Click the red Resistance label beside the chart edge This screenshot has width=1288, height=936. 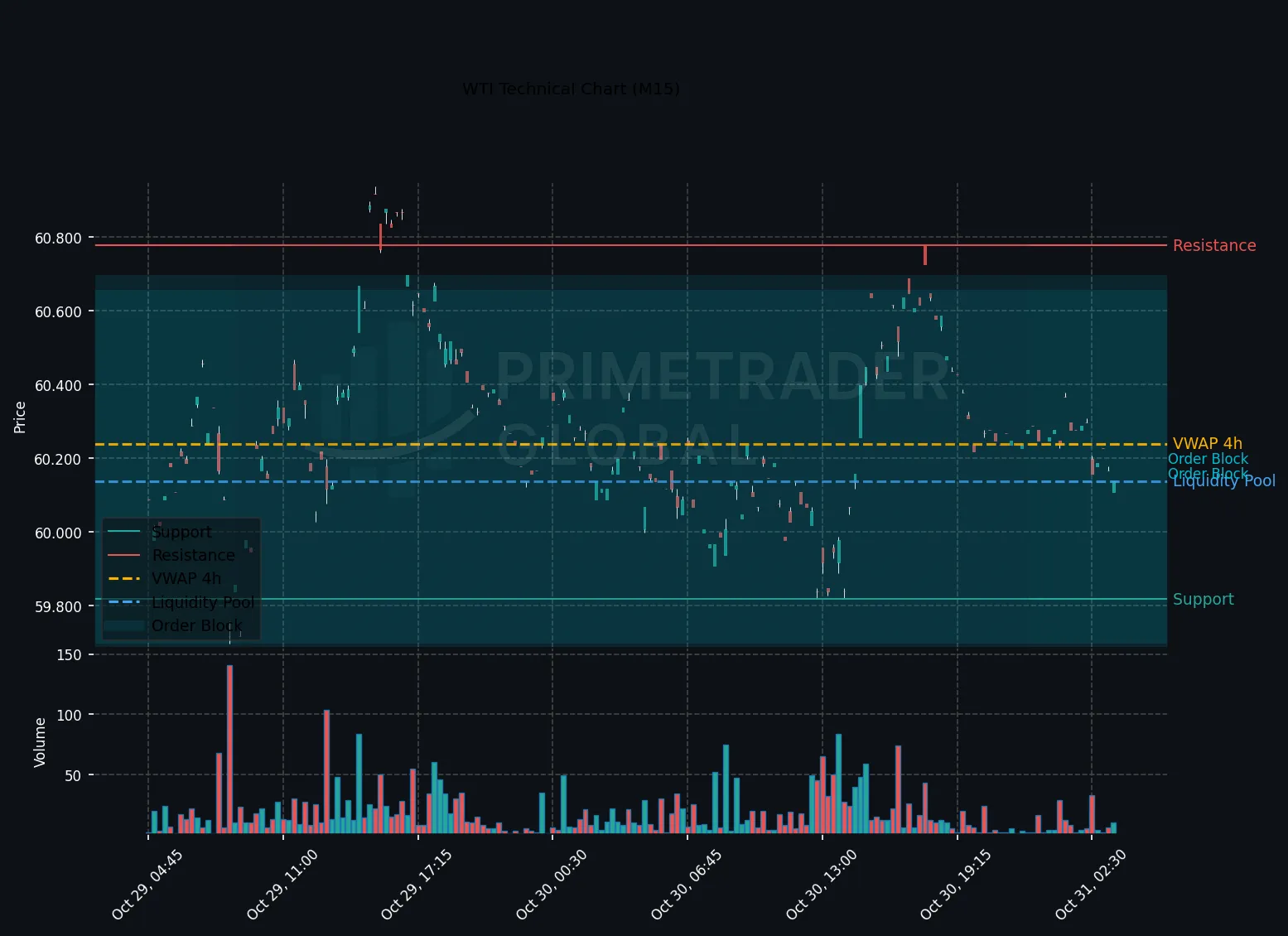tap(1214, 245)
